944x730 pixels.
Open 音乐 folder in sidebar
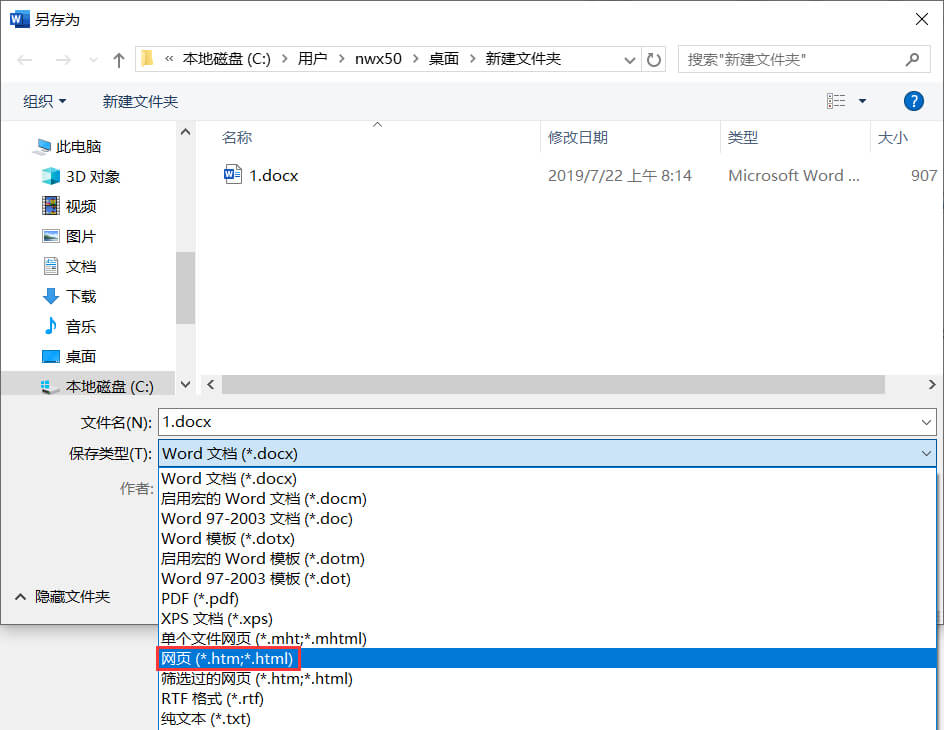(81, 326)
